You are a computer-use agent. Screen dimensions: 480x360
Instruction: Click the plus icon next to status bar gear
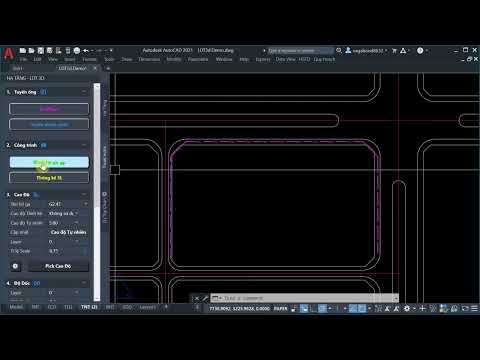(422, 308)
